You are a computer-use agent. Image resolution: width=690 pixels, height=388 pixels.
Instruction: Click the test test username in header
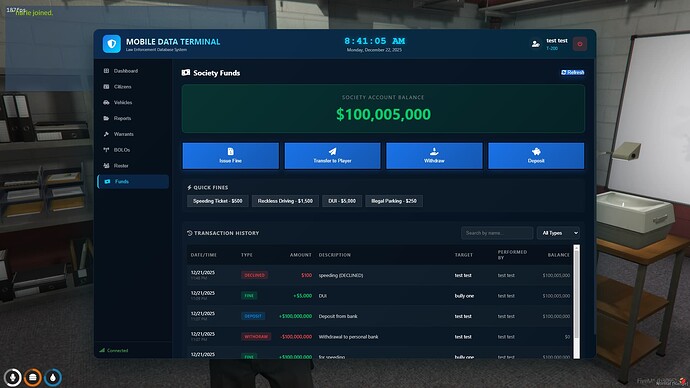click(x=557, y=40)
